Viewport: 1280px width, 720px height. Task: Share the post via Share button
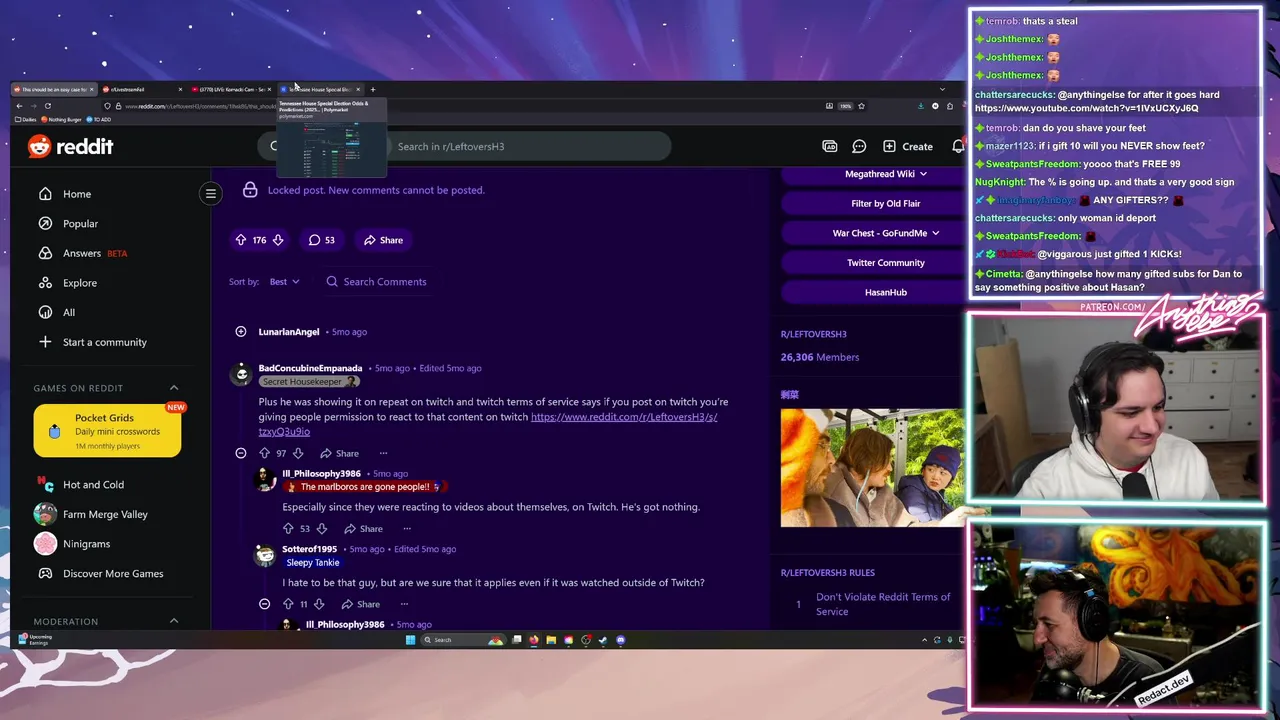(x=383, y=240)
